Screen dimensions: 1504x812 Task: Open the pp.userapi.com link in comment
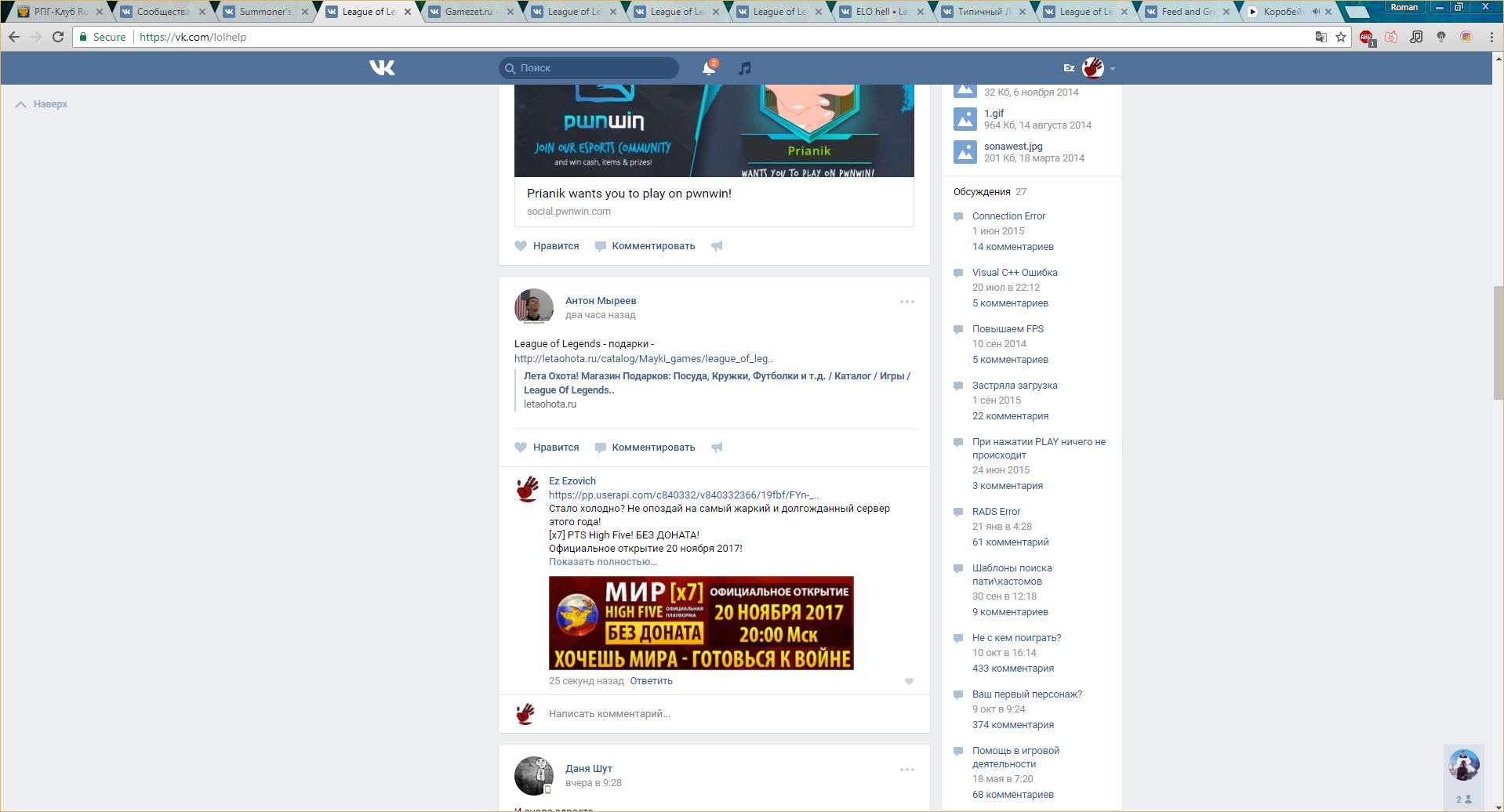tap(684, 495)
